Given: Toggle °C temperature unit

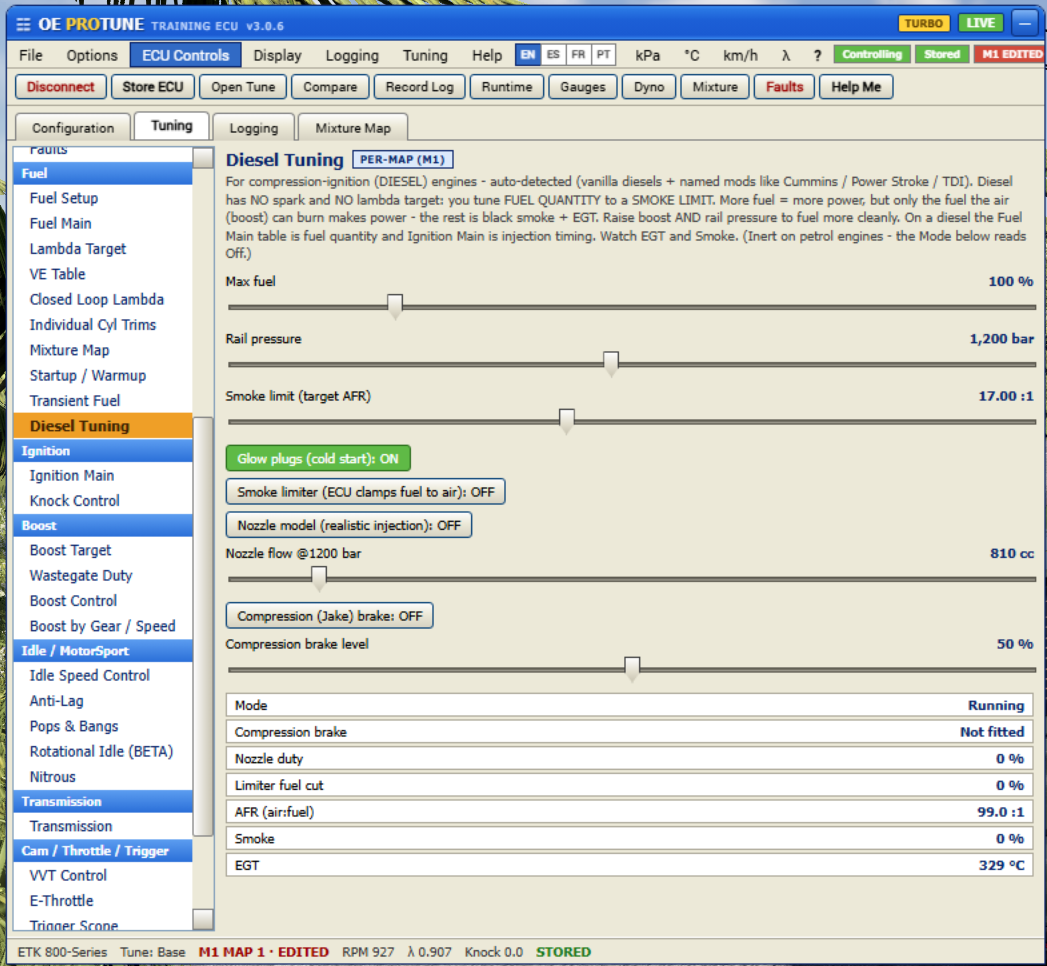Looking at the screenshot, I should [x=692, y=55].
